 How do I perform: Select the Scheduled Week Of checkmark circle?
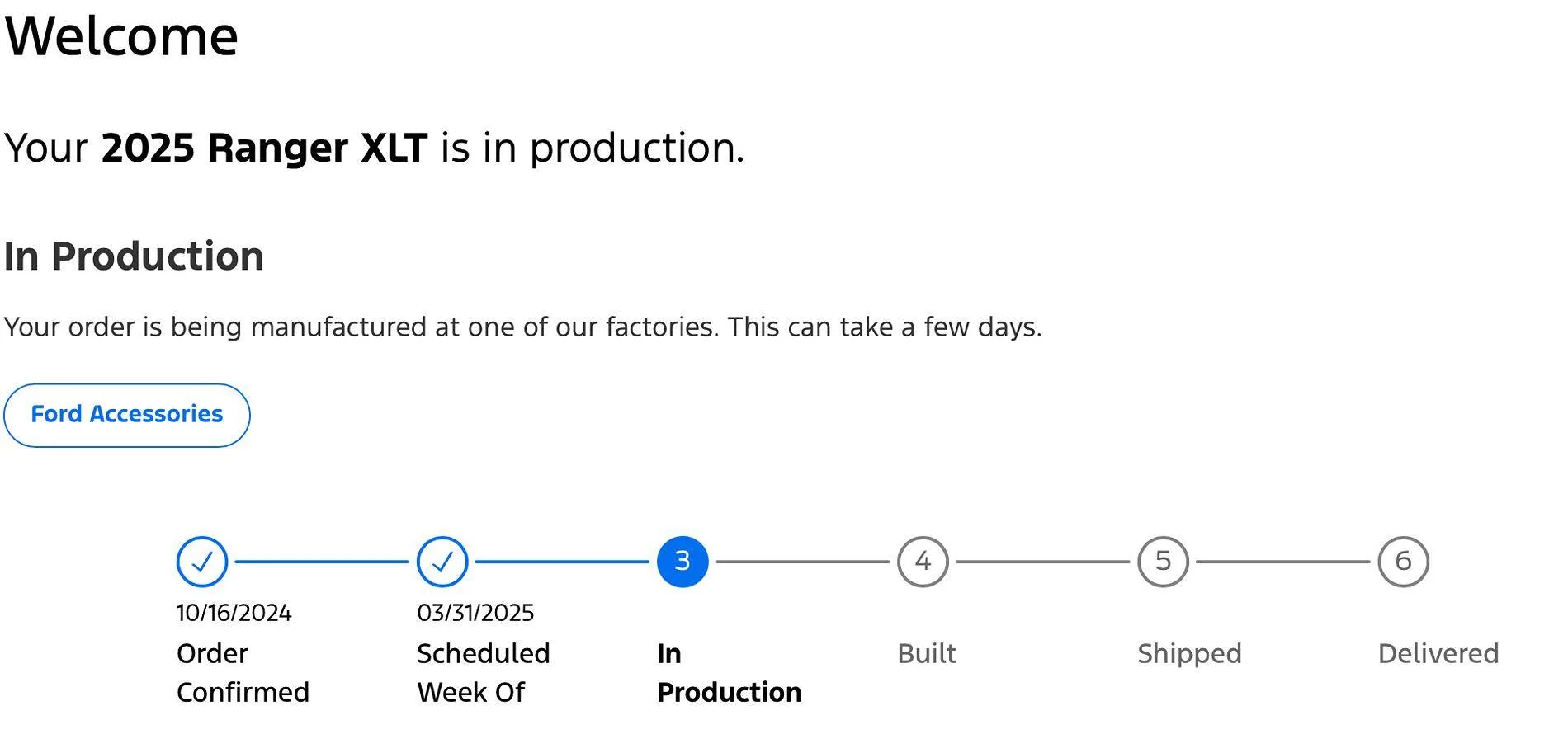(442, 562)
